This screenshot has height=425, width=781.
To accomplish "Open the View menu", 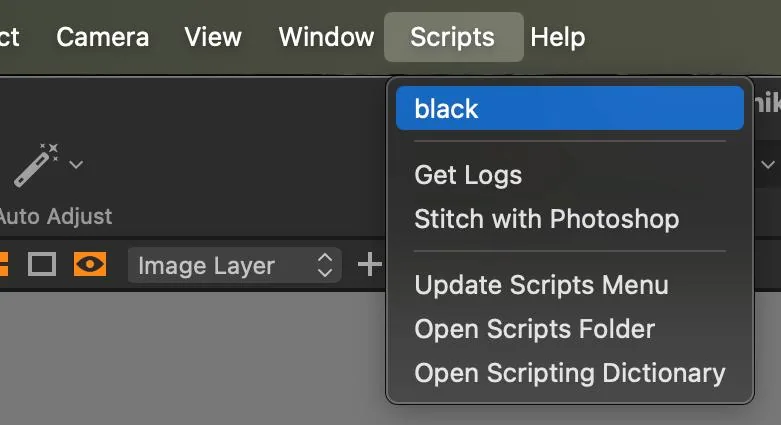I will point(213,37).
